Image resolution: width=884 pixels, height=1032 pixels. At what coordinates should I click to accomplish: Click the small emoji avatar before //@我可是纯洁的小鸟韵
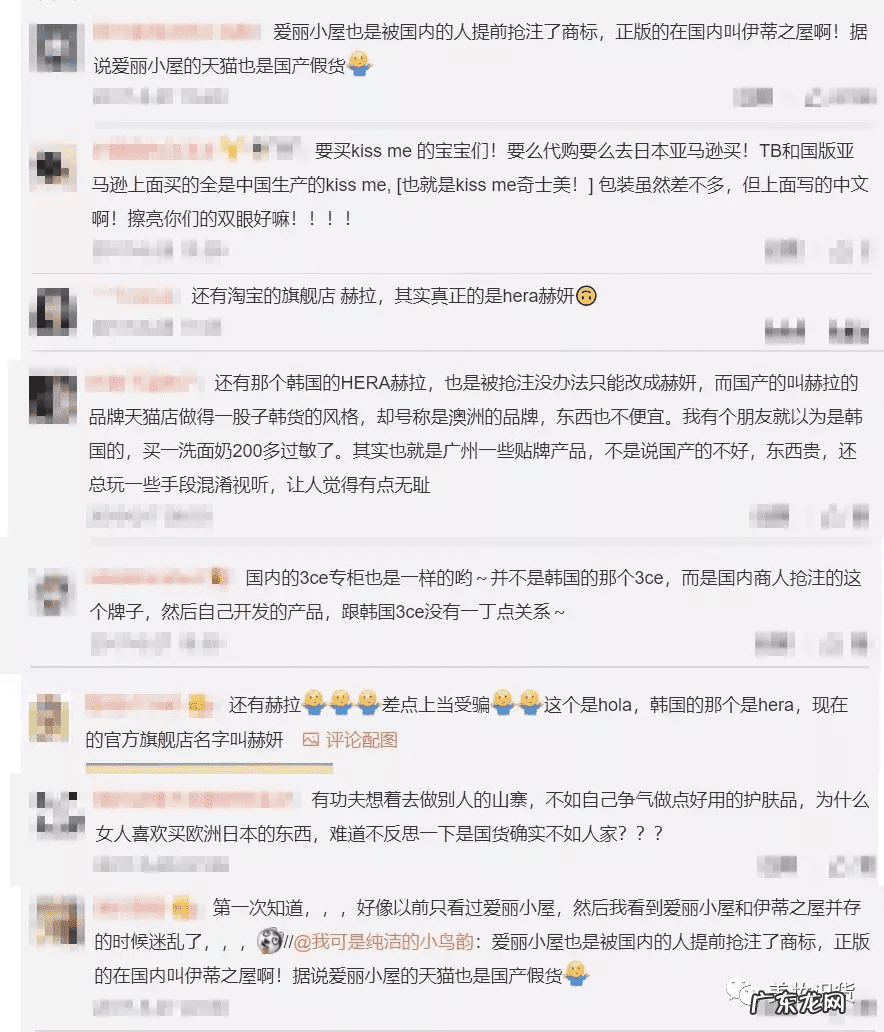[x=270, y=941]
